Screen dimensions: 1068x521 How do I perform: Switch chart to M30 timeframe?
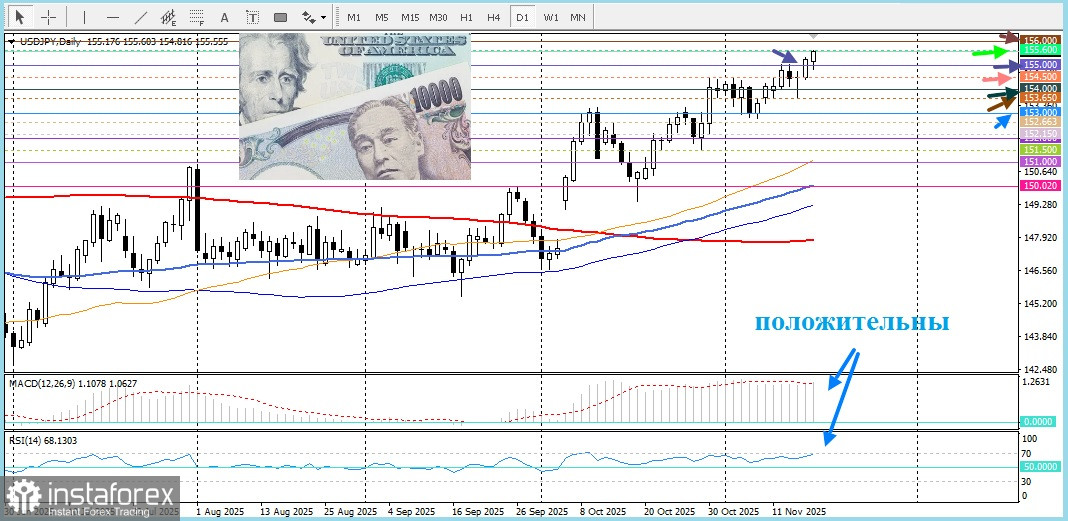[439, 17]
